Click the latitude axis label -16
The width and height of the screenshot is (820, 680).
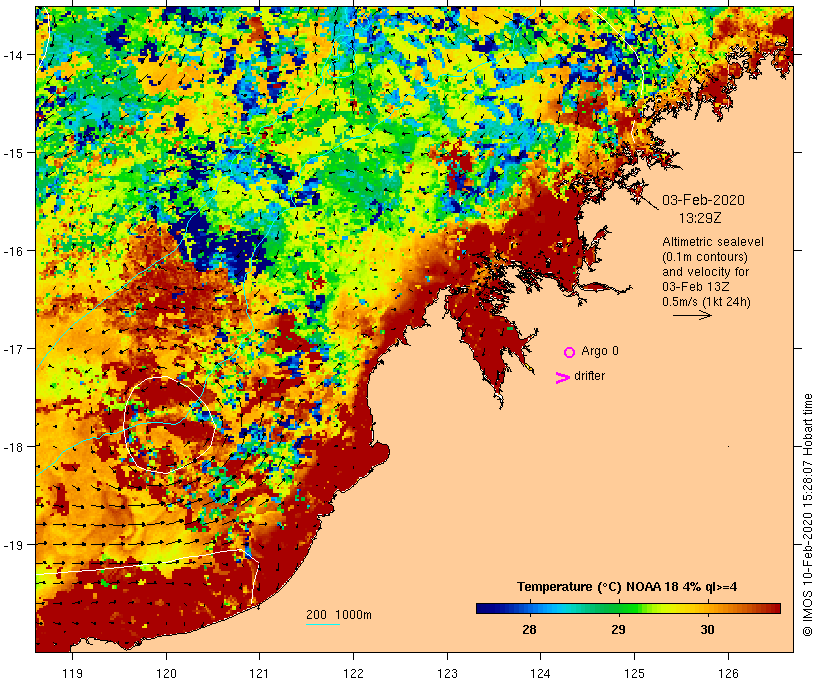13,251
